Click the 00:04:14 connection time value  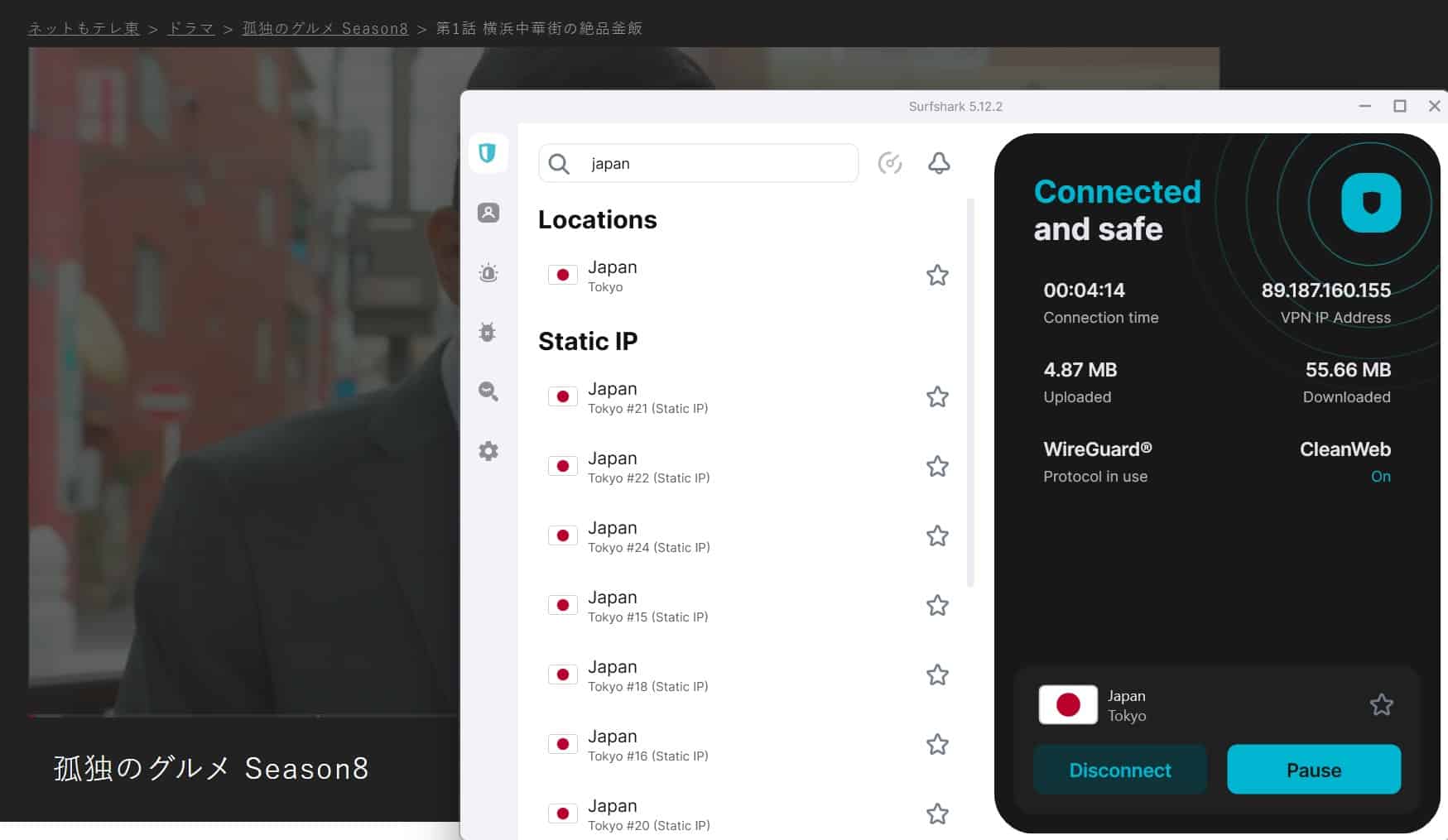(x=1084, y=290)
